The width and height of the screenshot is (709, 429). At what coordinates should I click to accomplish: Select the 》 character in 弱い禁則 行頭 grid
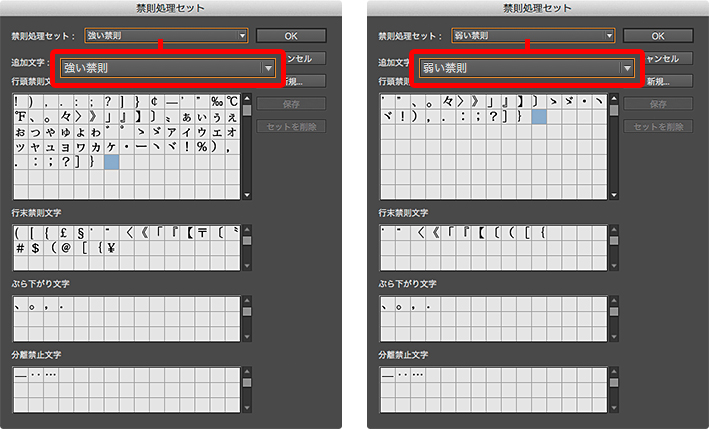pyautogui.click(x=475, y=102)
